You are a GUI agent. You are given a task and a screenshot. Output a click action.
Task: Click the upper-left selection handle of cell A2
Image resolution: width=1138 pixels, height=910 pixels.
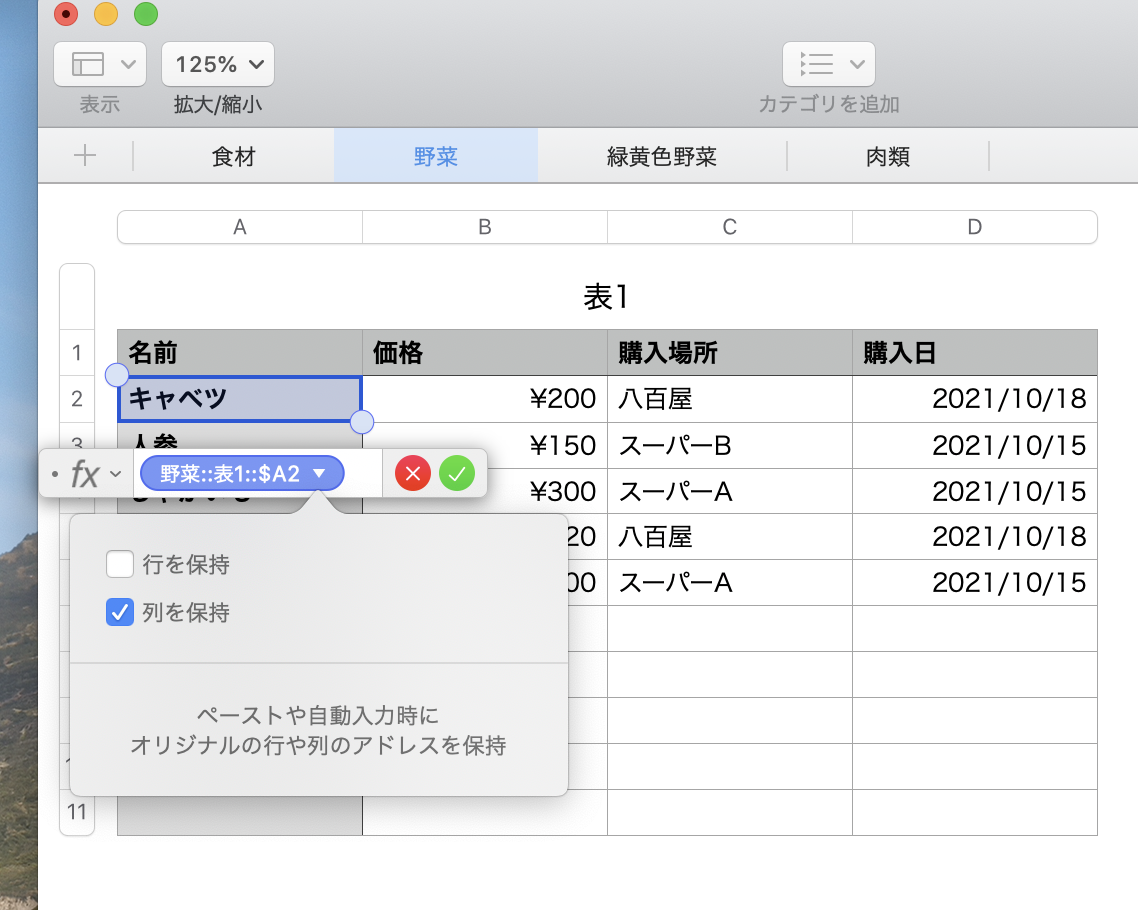coord(117,375)
